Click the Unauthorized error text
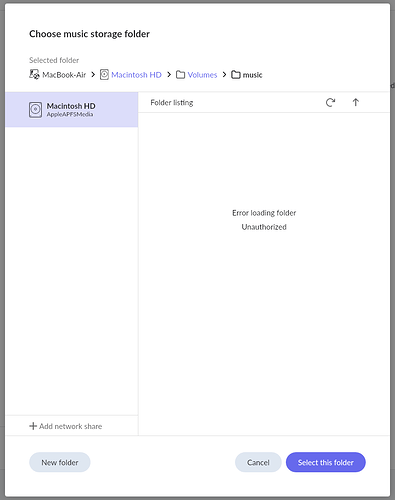 (264, 227)
